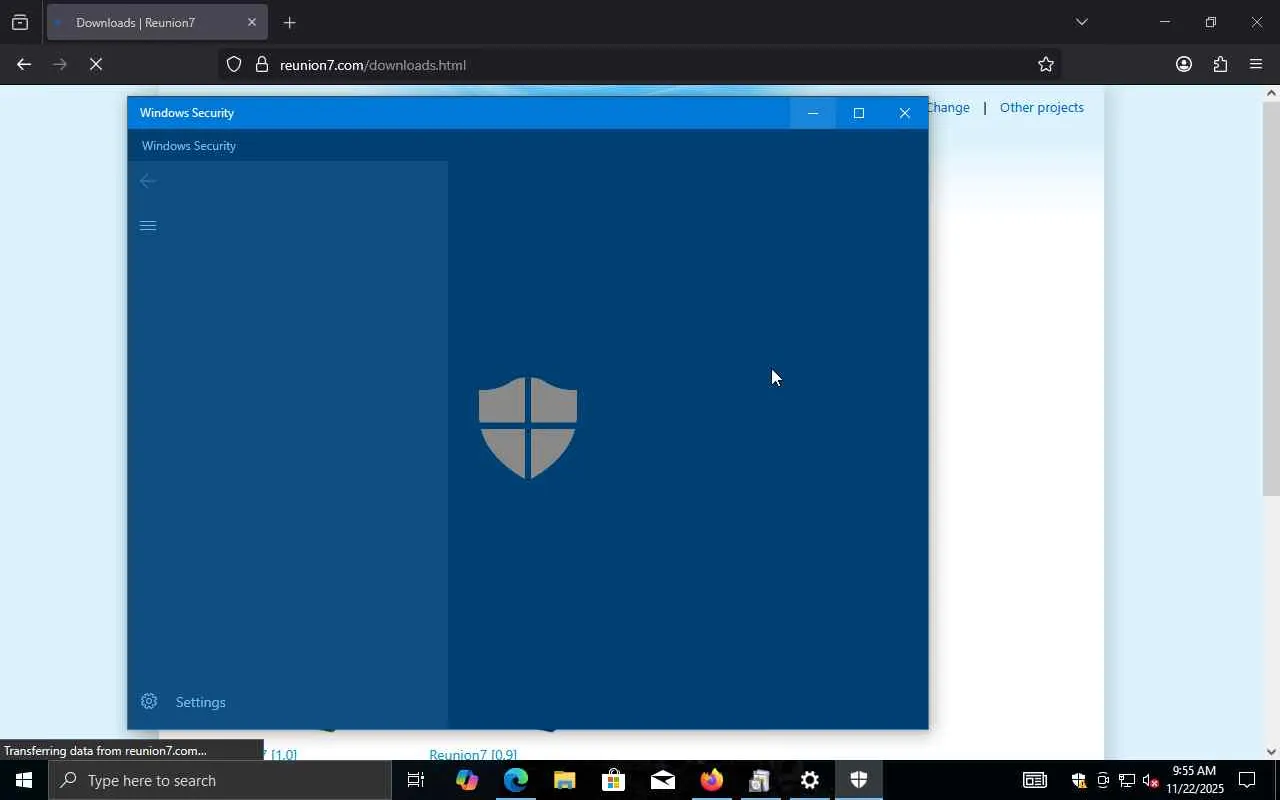1280x800 pixels.
Task: Click the taskbar search box
Action: [220, 780]
